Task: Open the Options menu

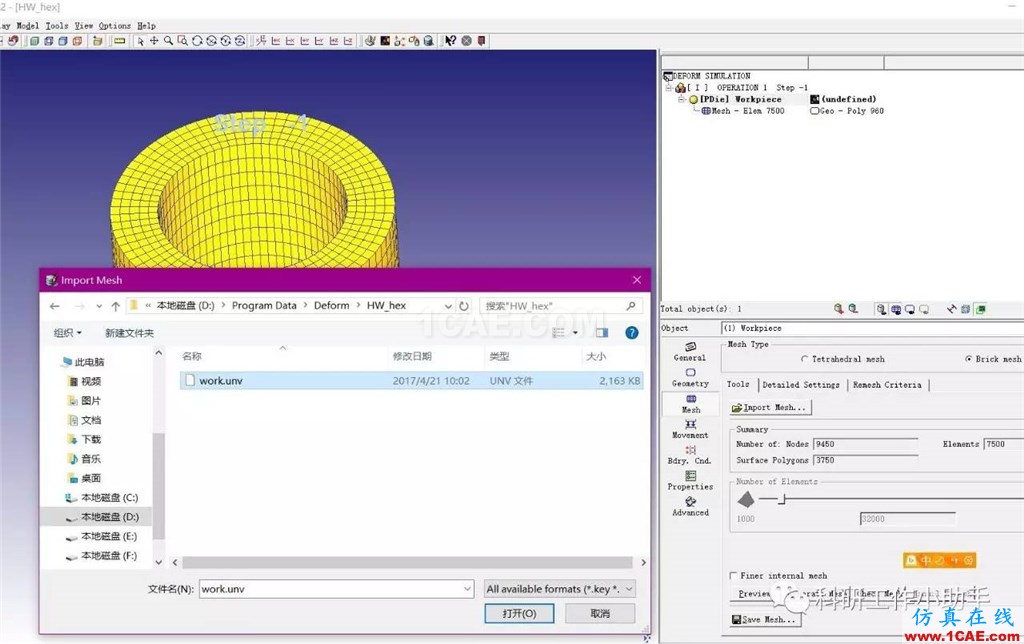Action: (115, 25)
